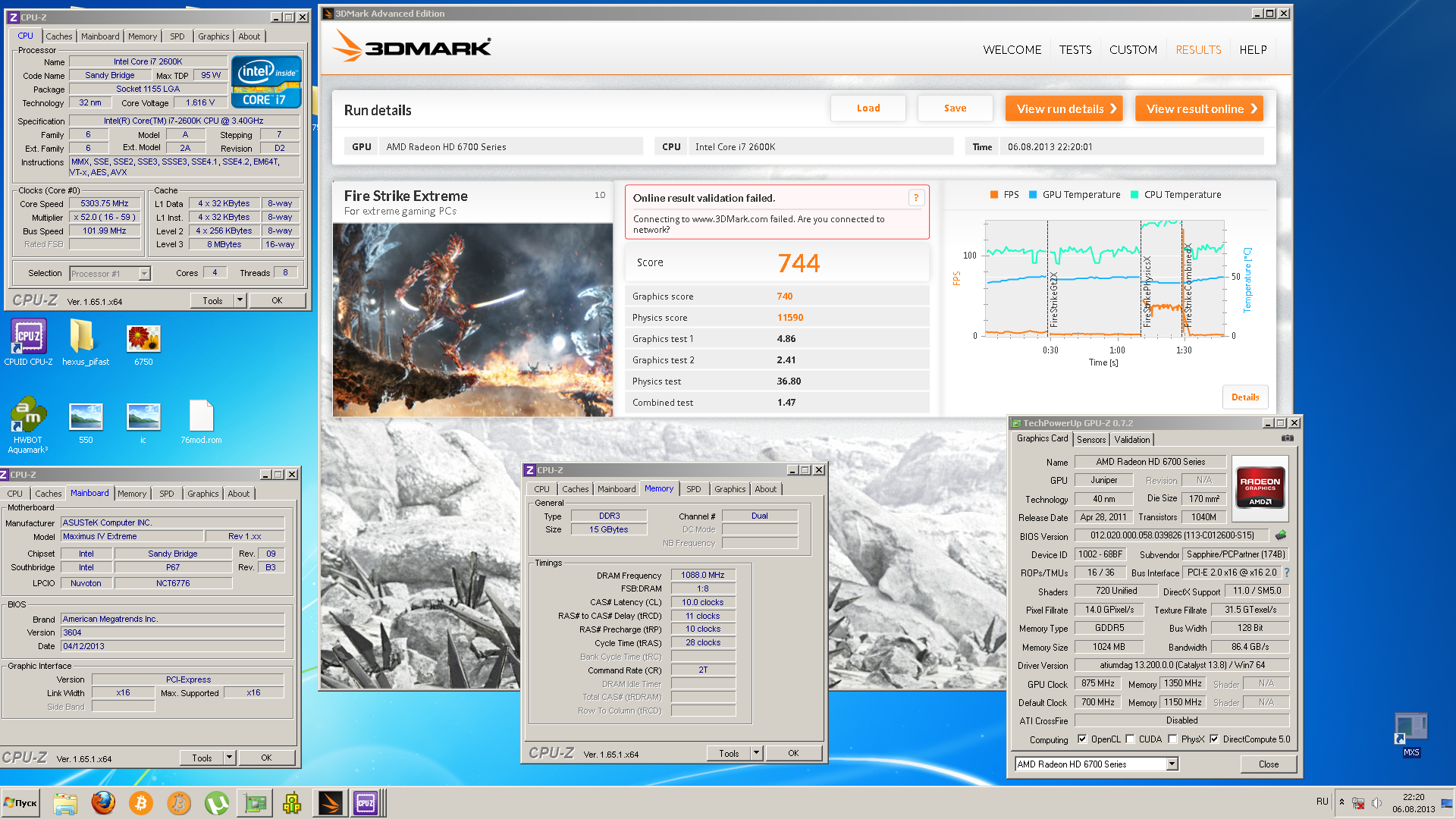
Task: Expand Tools arrow in top CPU-Z window
Action: click(240, 301)
